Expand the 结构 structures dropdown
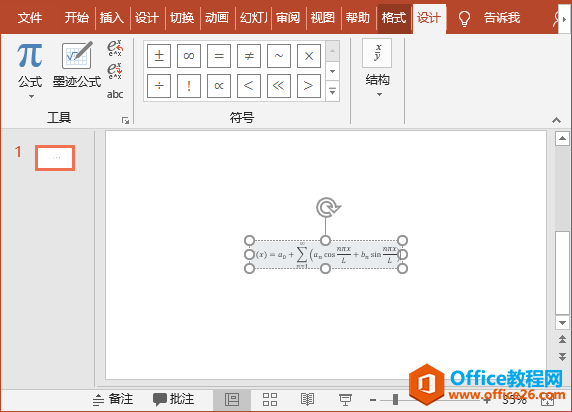Viewport: 572px width, 412px height. click(378, 69)
